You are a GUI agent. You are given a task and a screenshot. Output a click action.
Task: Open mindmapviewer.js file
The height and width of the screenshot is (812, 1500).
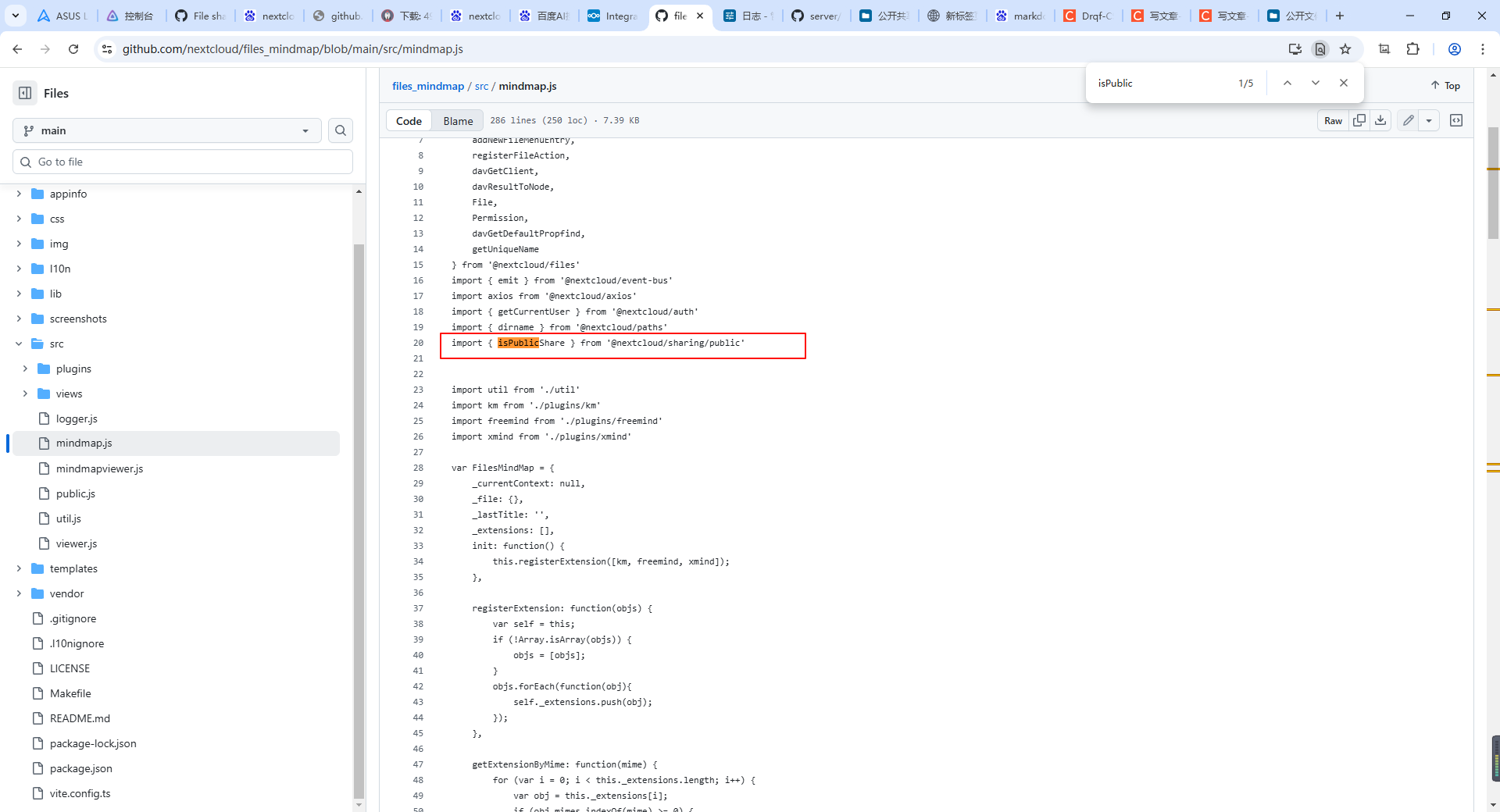click(x=99, y=468)
